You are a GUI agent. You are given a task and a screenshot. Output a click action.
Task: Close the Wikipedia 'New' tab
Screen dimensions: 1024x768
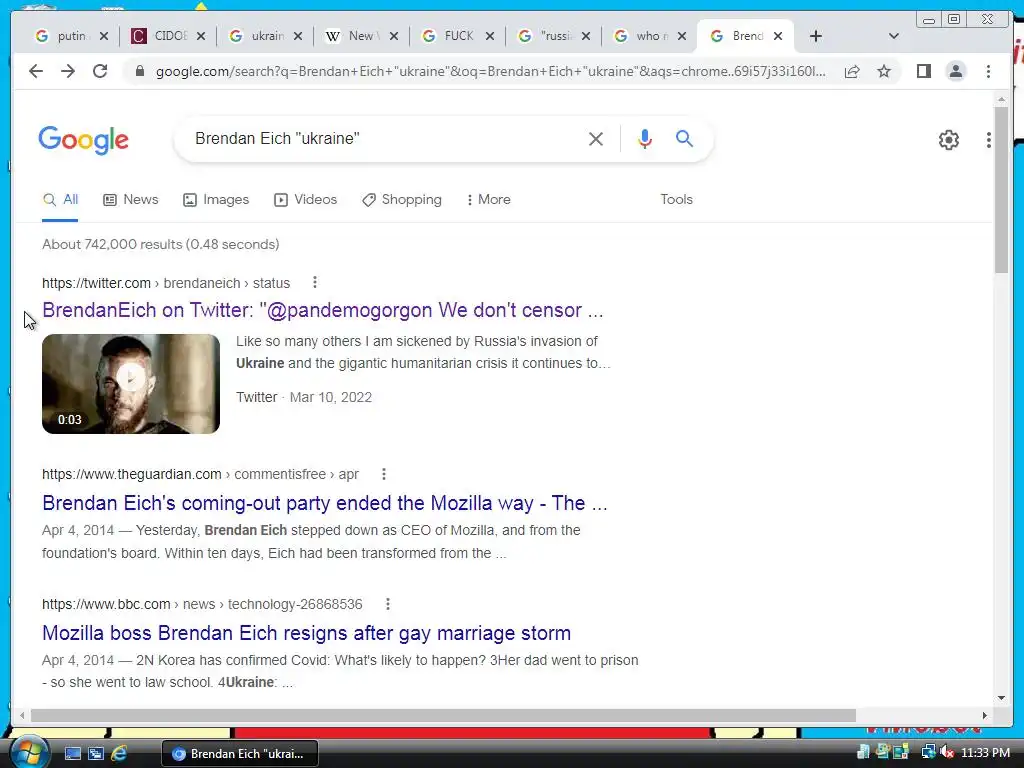(x=393, y=36)
